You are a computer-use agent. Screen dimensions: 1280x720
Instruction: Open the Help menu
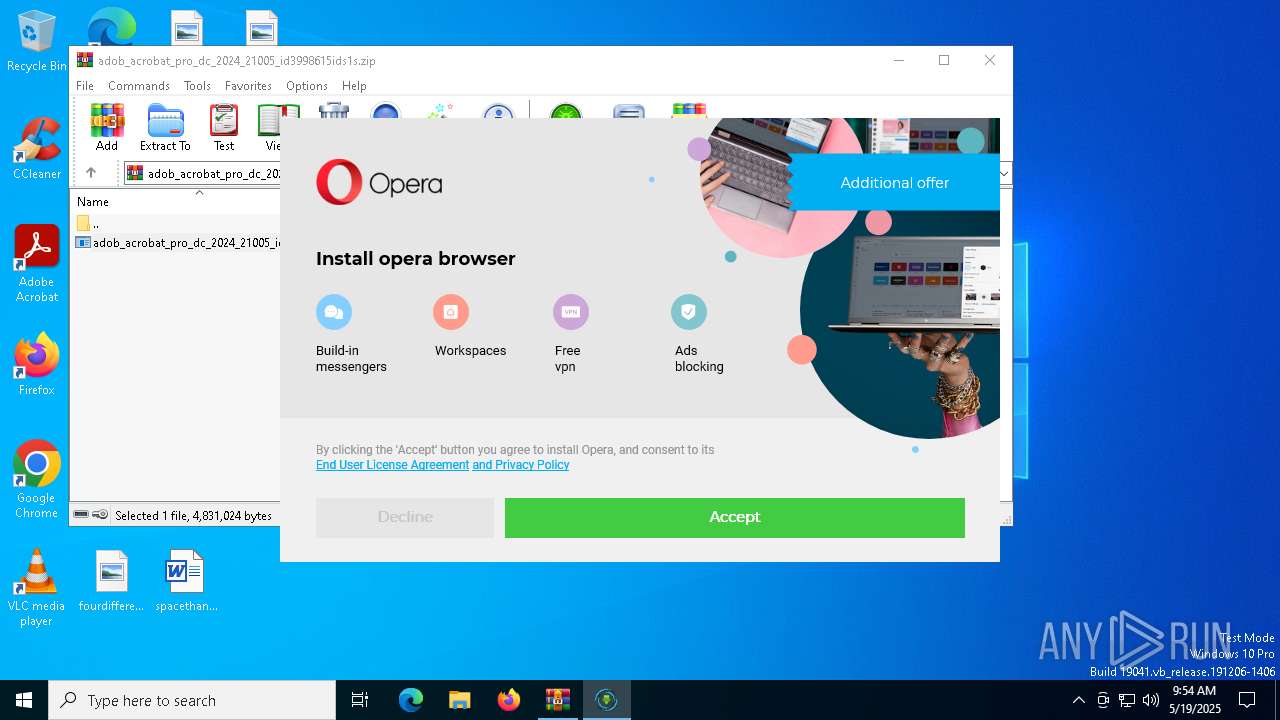(354, 86)
